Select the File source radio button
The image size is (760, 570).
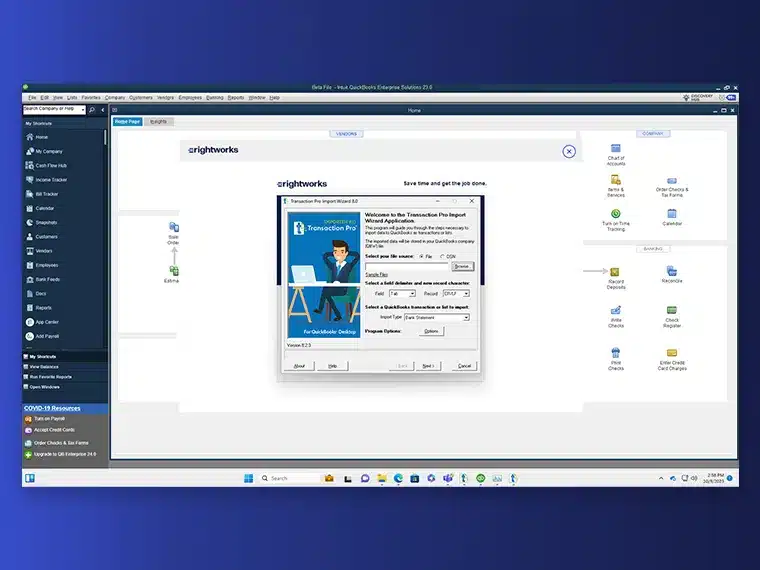(x=422, y=256)
